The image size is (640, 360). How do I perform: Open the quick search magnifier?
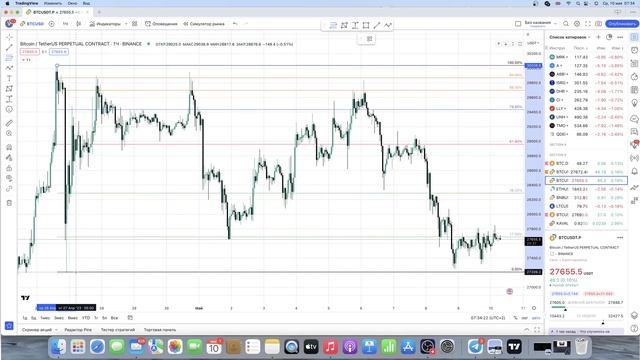tap(566, 24)
